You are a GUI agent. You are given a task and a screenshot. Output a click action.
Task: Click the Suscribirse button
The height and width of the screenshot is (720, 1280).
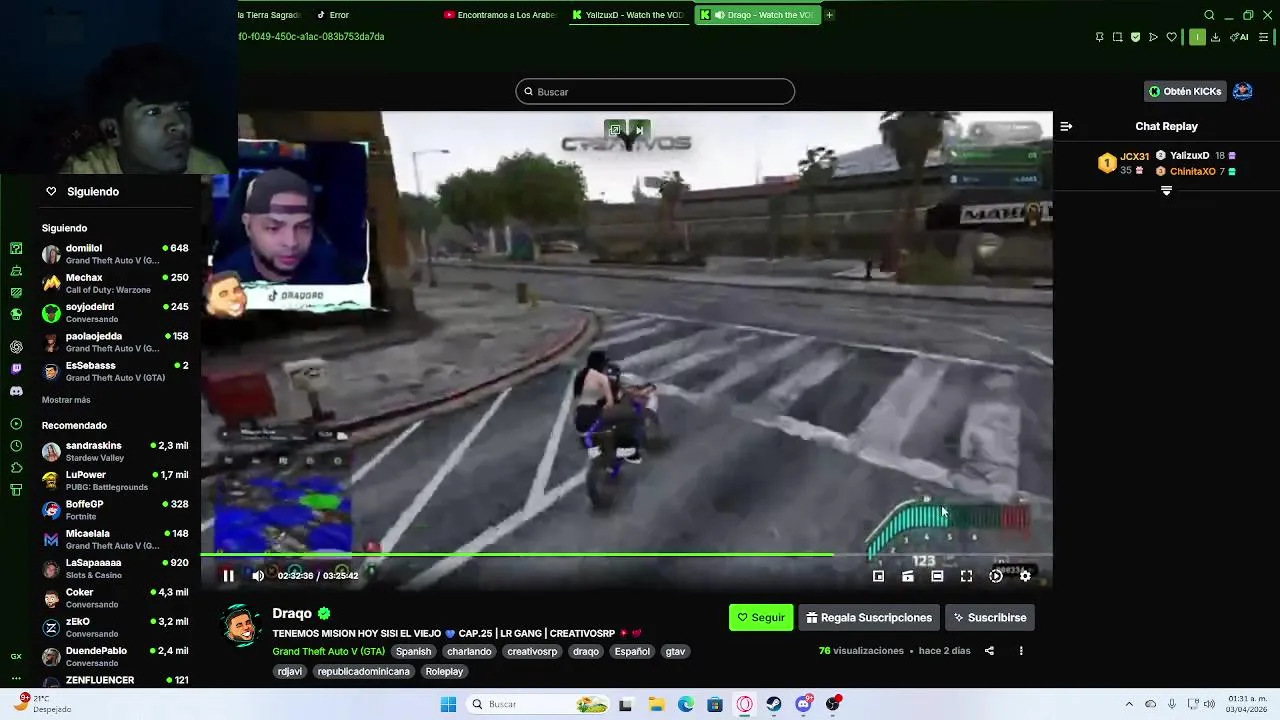click(x=990, y=618)
